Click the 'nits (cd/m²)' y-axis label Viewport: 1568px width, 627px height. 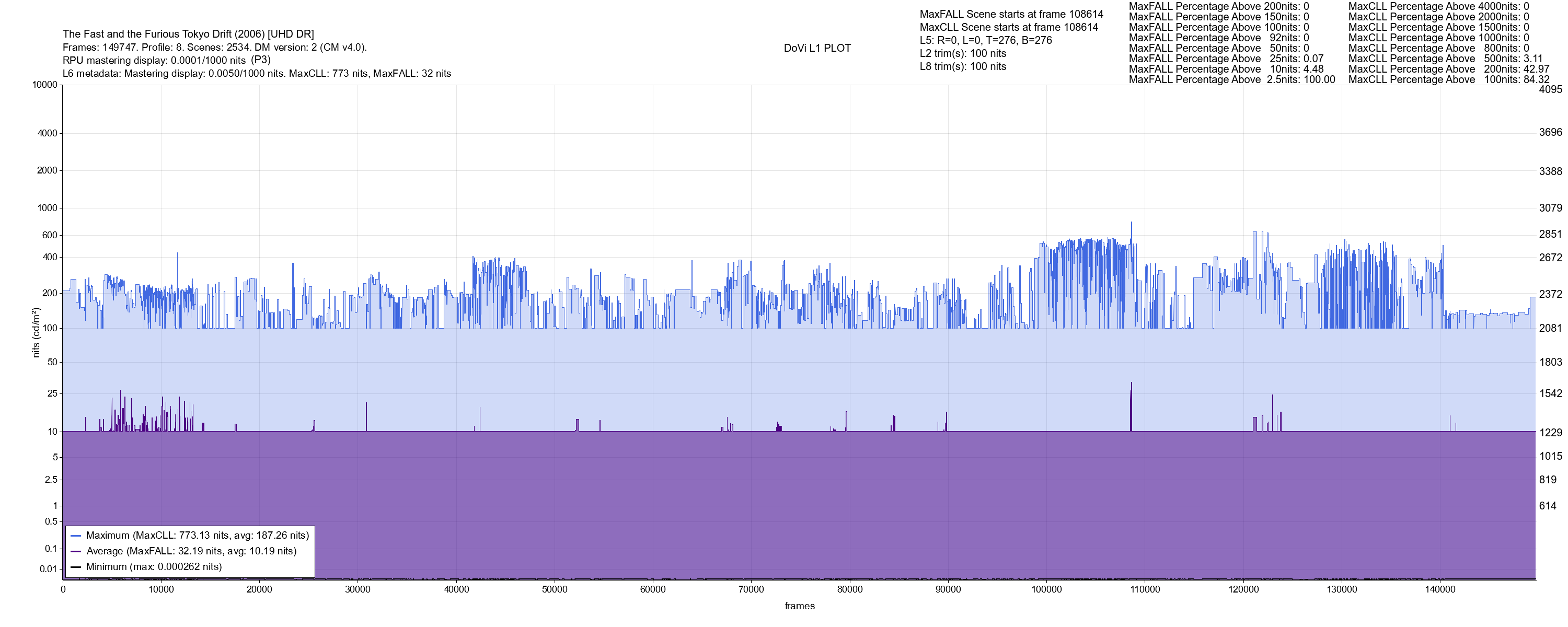point(37,332)
